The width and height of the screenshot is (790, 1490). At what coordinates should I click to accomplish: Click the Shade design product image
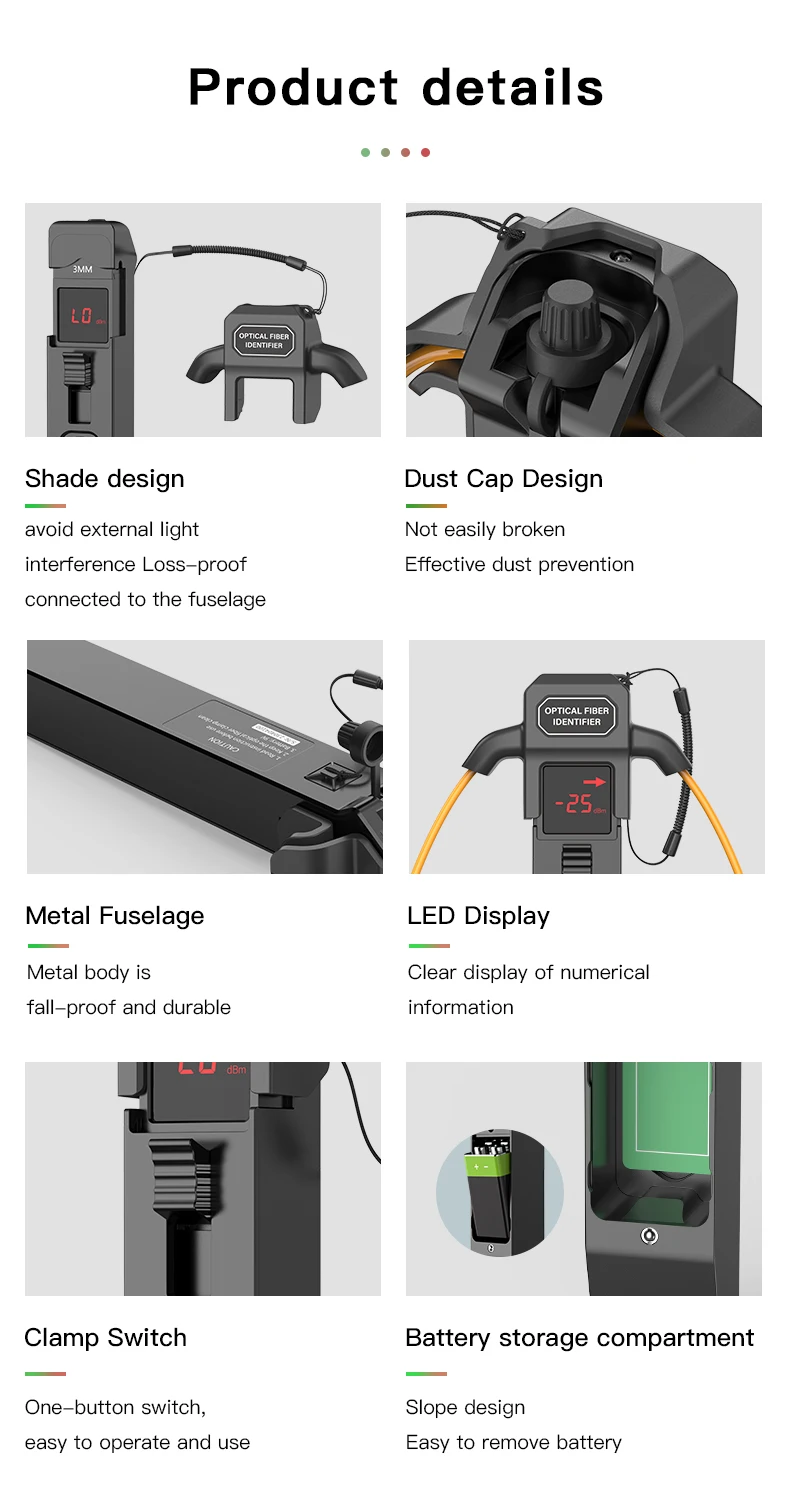click(203, 320)
